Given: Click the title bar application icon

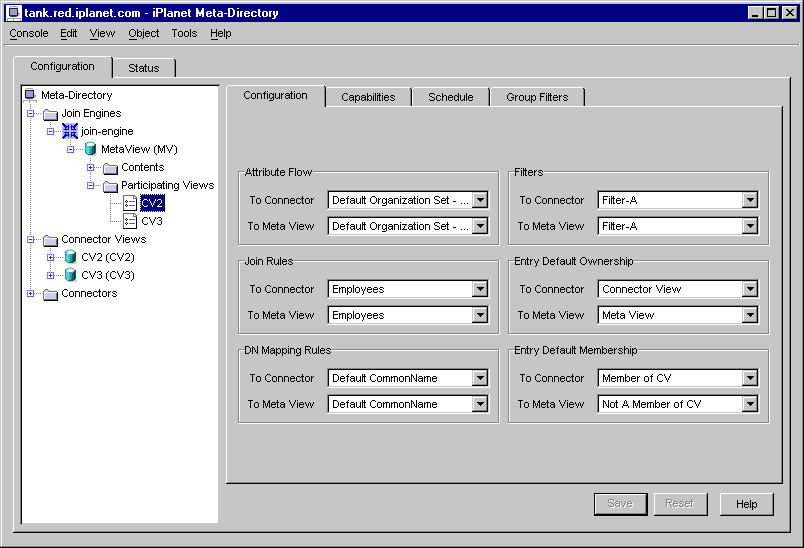Looking at the screenshot, I should (14, 13).
